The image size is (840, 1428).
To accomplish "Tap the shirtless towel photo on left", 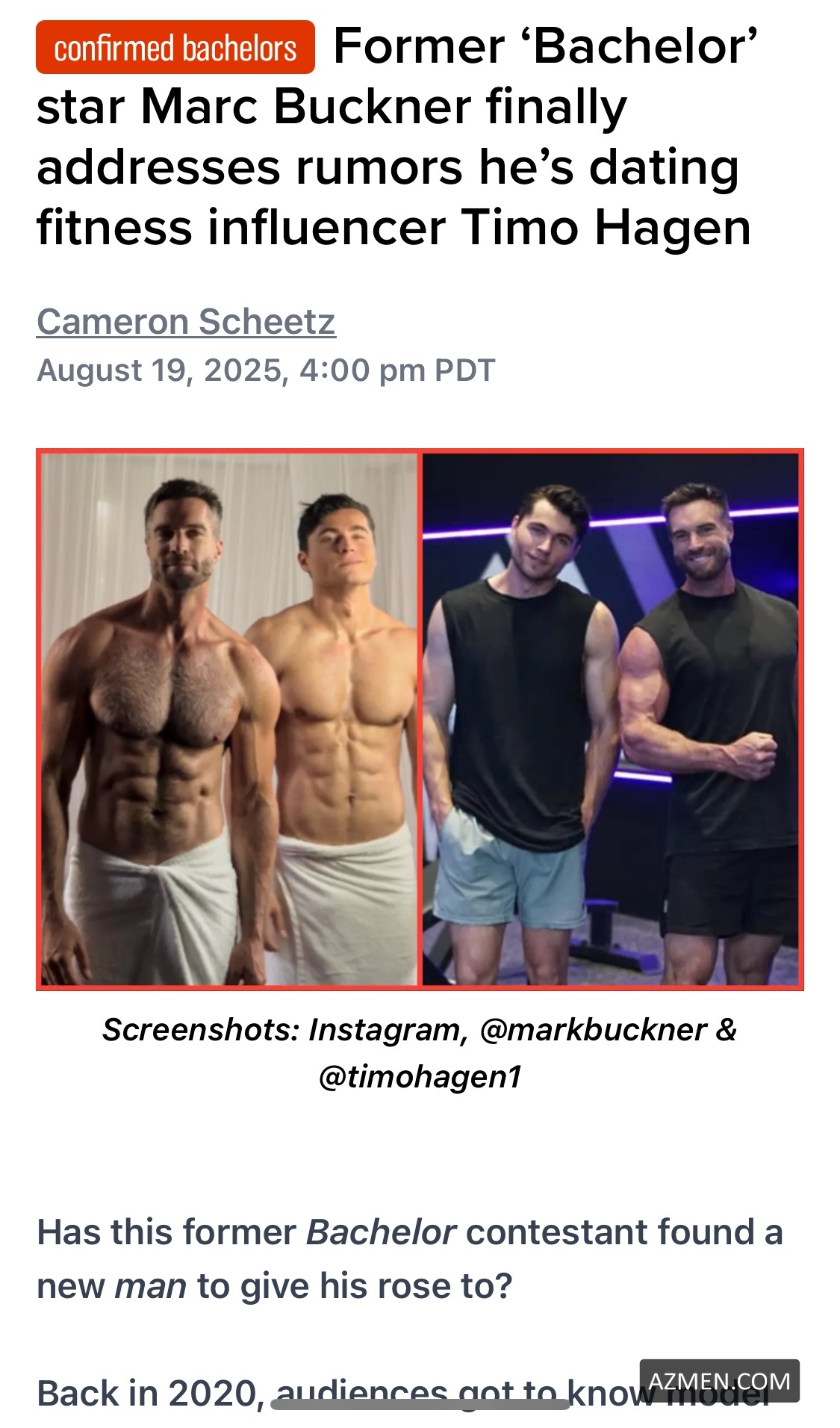I will pyautogui.click(x=228, y=719).
